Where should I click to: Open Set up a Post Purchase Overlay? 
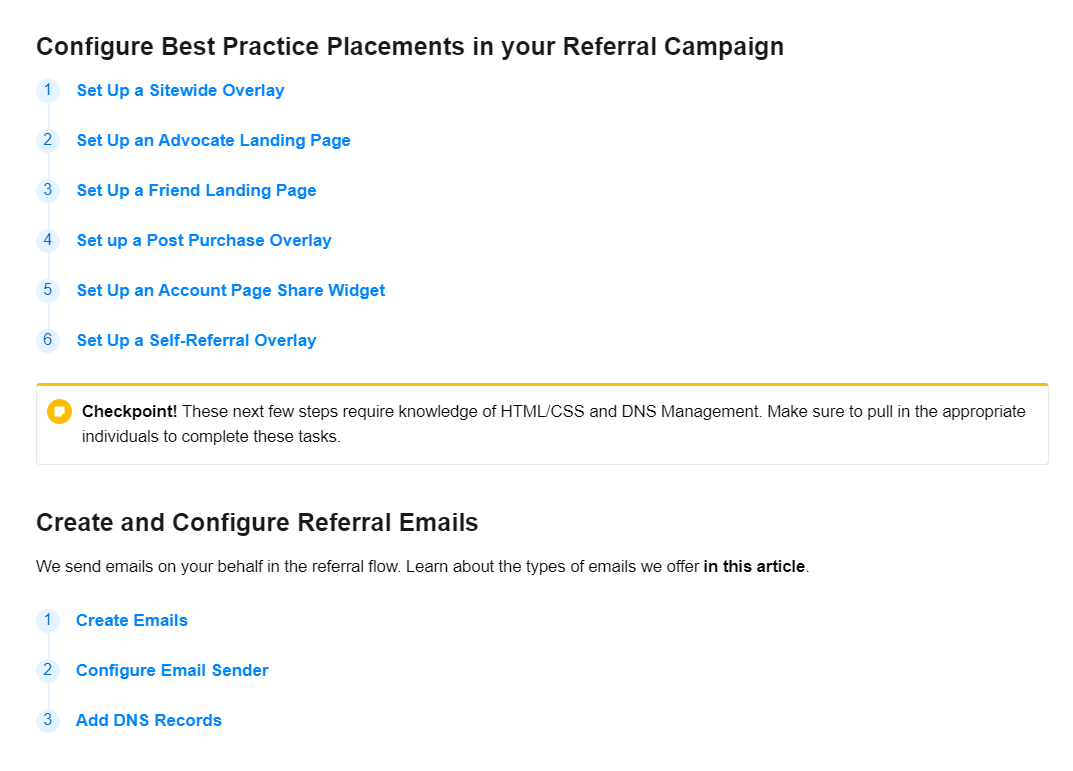[204, 241]
